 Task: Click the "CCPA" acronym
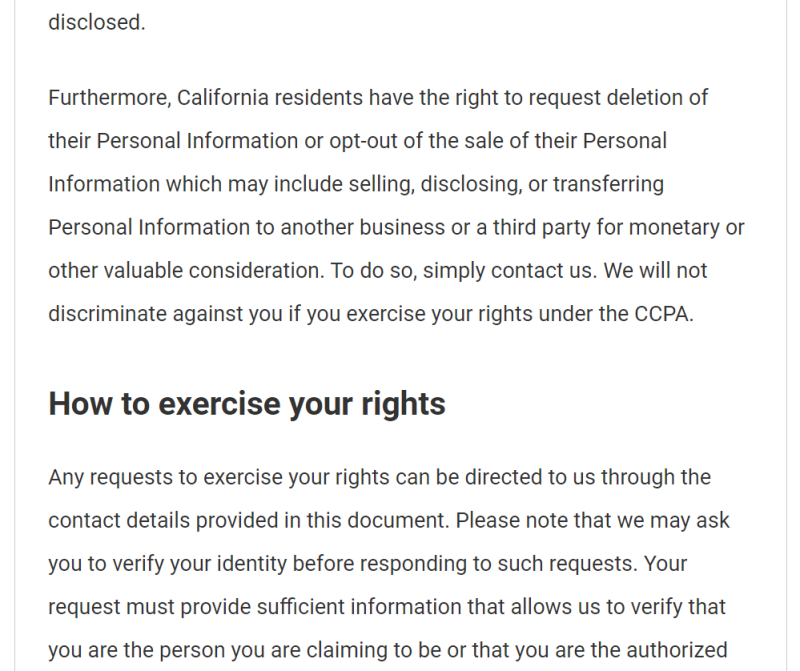662,313
